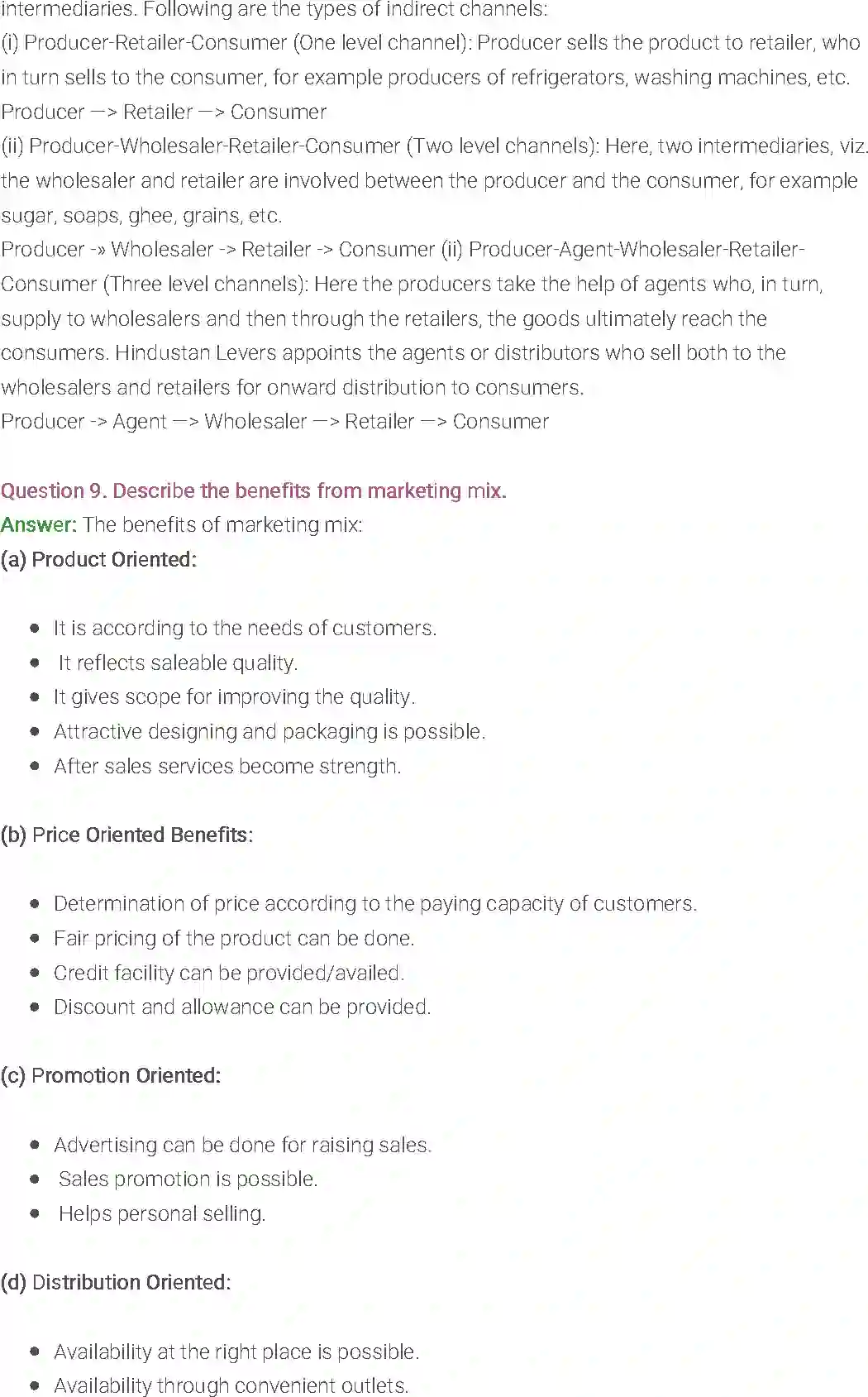The image size is (868, 1397).
Task: Click the line starting 'Producer -> Agent'
Action: (x=274, y=422)
